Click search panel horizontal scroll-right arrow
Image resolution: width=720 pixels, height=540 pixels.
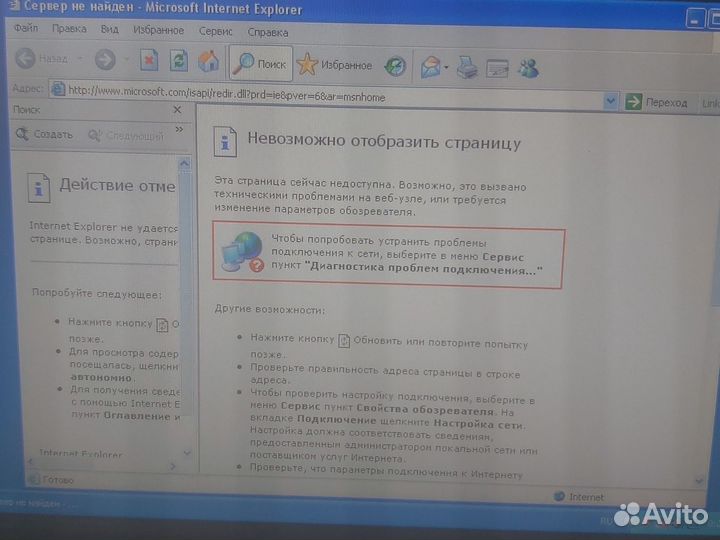coord(173,466)
